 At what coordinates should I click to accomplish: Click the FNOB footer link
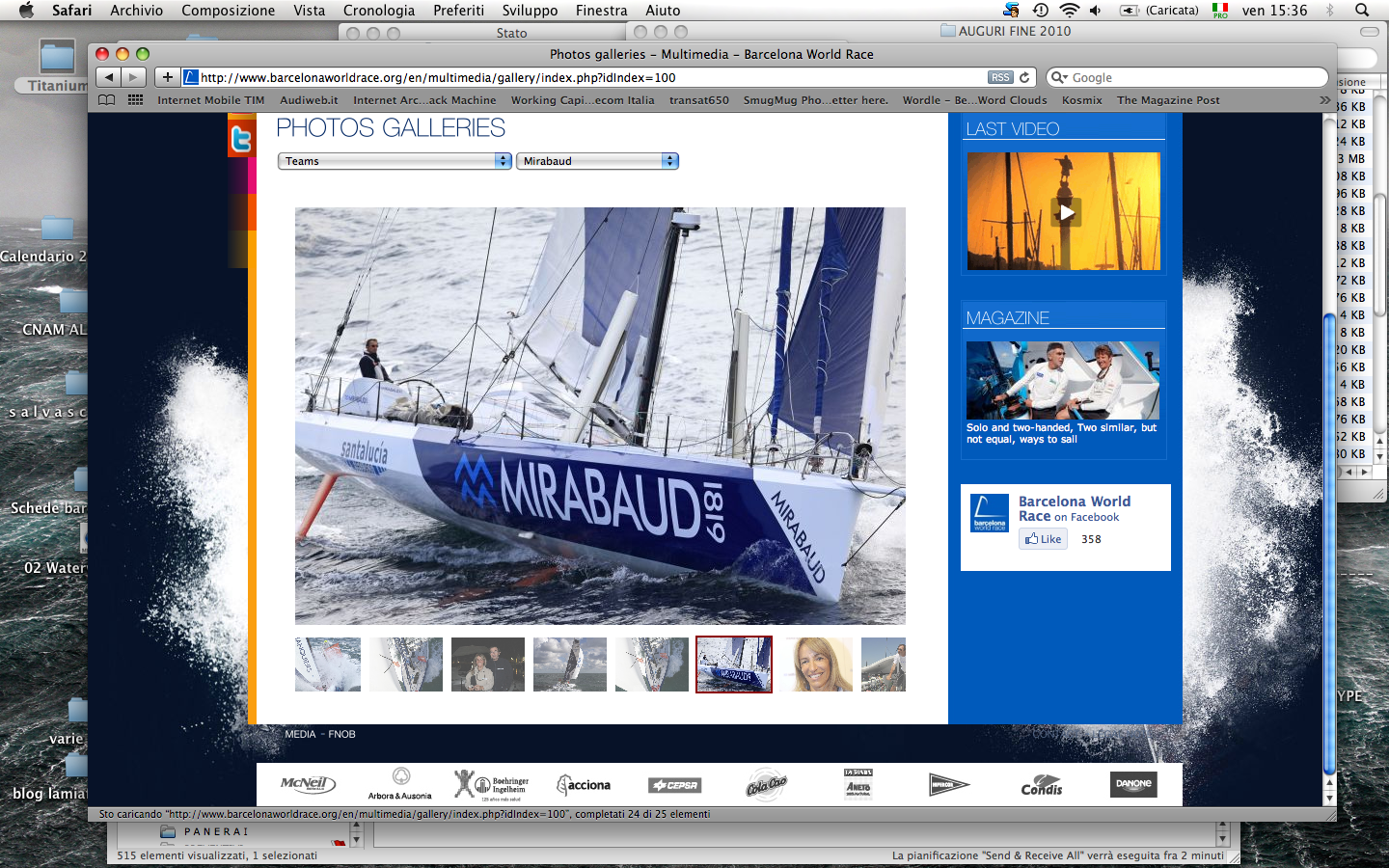[341, 734]
